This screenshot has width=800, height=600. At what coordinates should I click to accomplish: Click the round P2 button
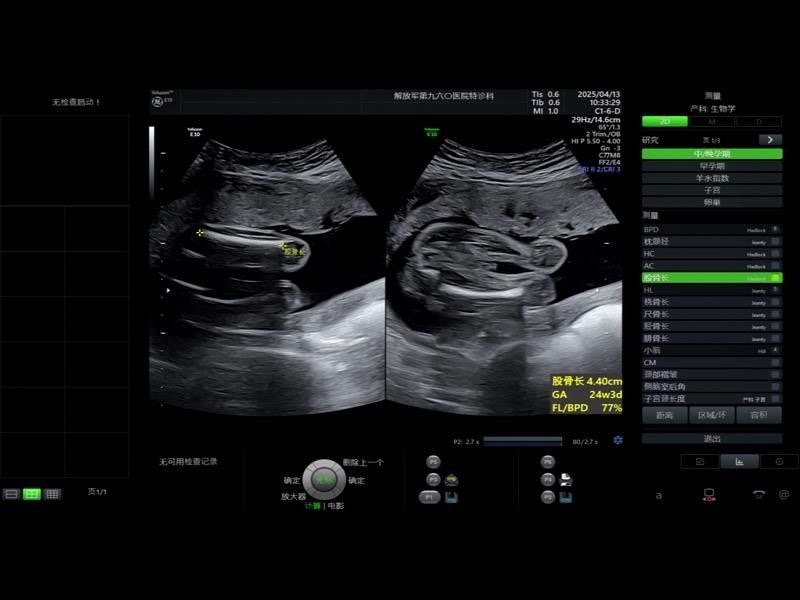click(547, 497)
